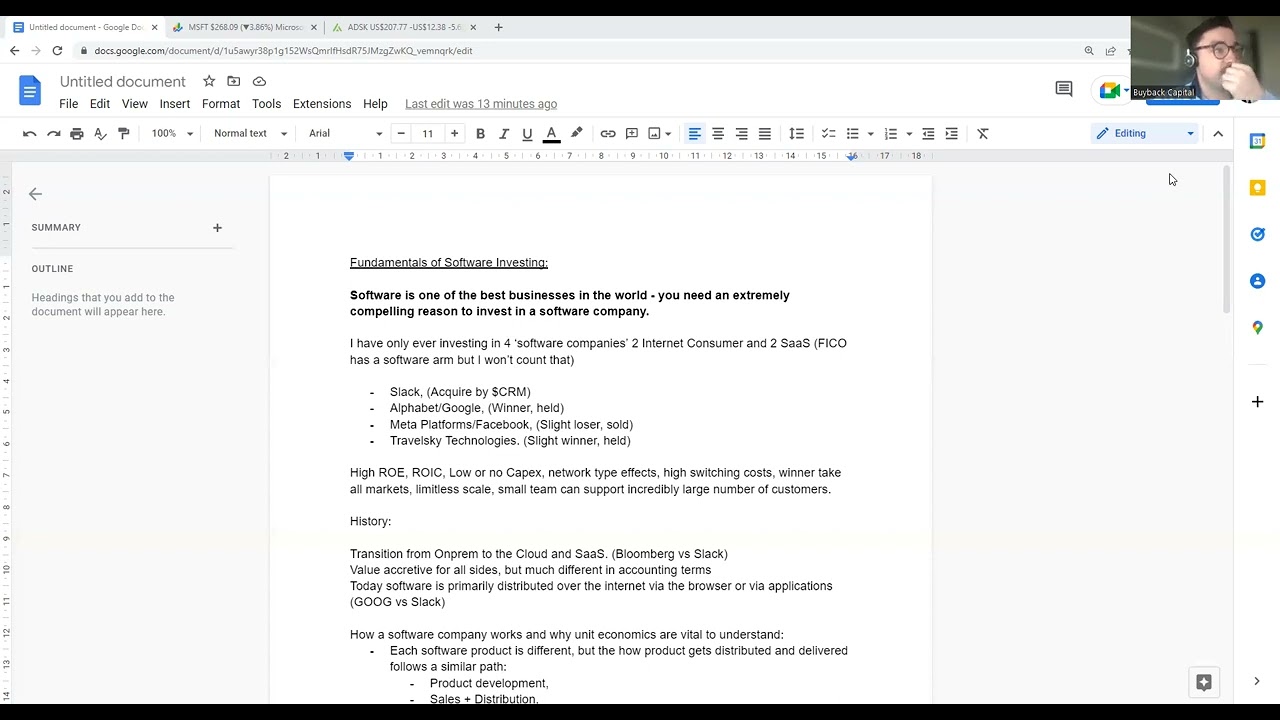Viewport: 1280px width, 720px height.
Task: Open the Extensions menu
Action: click(322, 104)
